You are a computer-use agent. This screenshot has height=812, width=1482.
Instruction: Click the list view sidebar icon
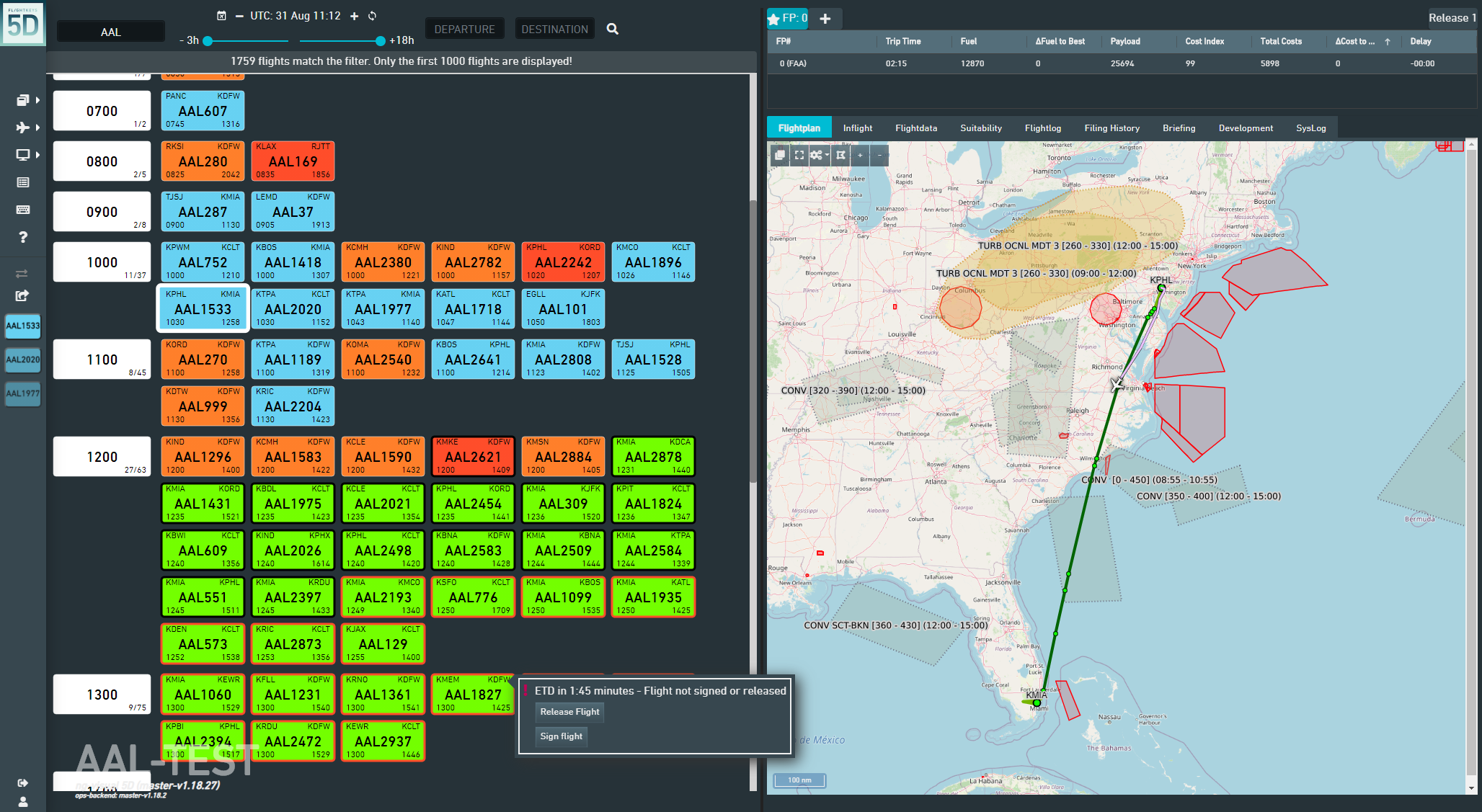click(22, 182)
